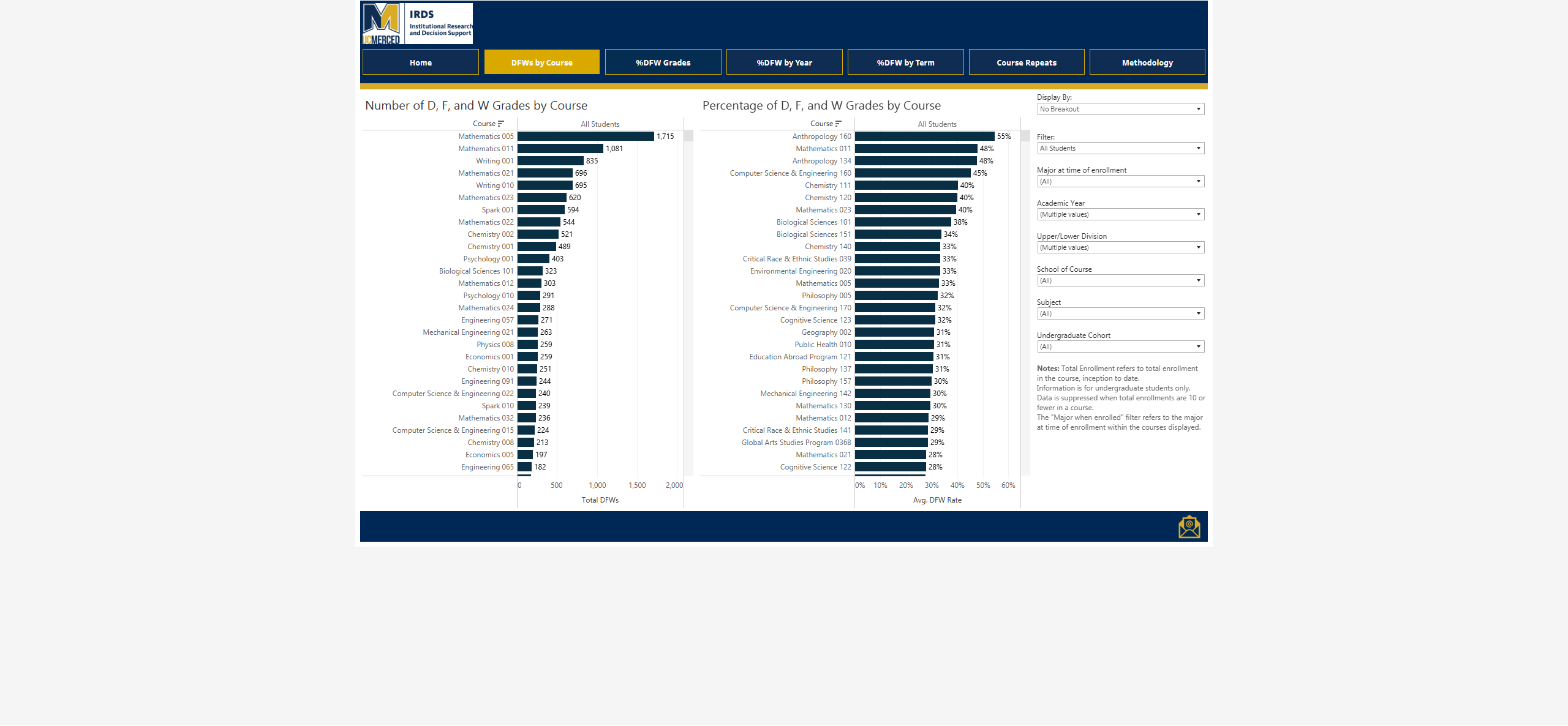The image size is (1568, 726).
Task: Click sort icon beside right Course header
Action: (839, 124)
